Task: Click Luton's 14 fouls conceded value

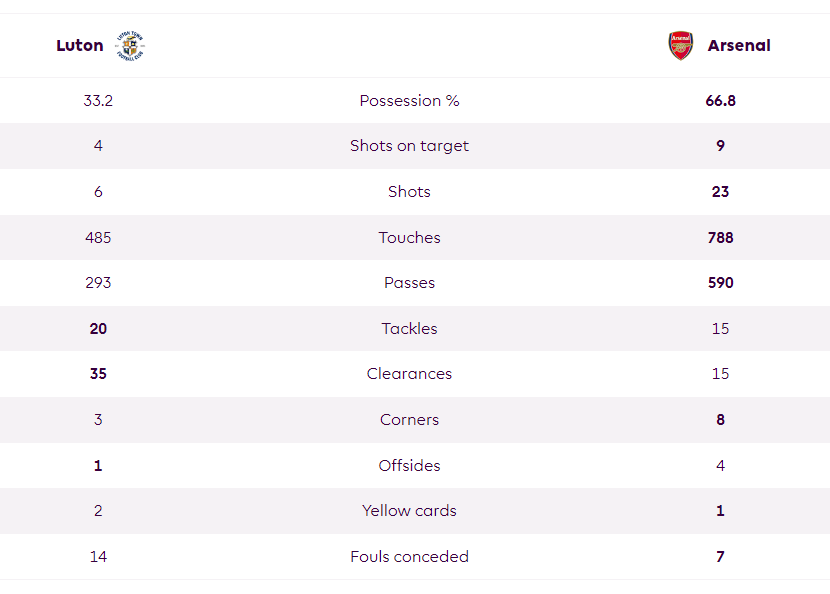Action: (x=98, y=556)
